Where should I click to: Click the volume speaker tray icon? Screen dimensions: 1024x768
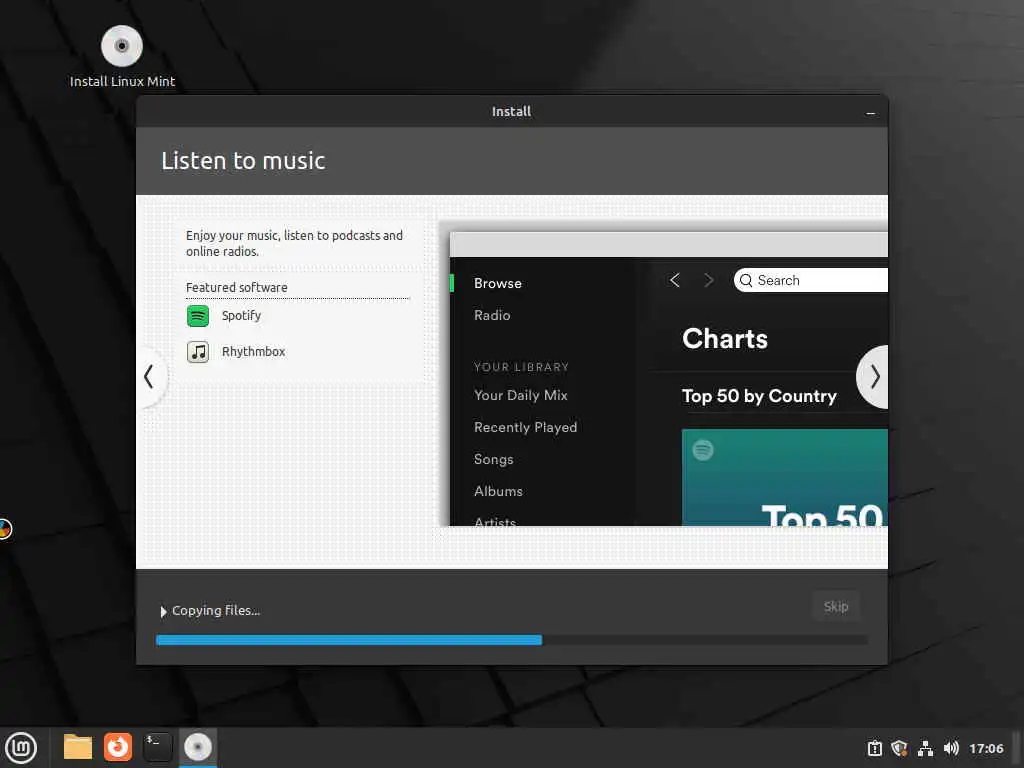(x=951, y=748)
